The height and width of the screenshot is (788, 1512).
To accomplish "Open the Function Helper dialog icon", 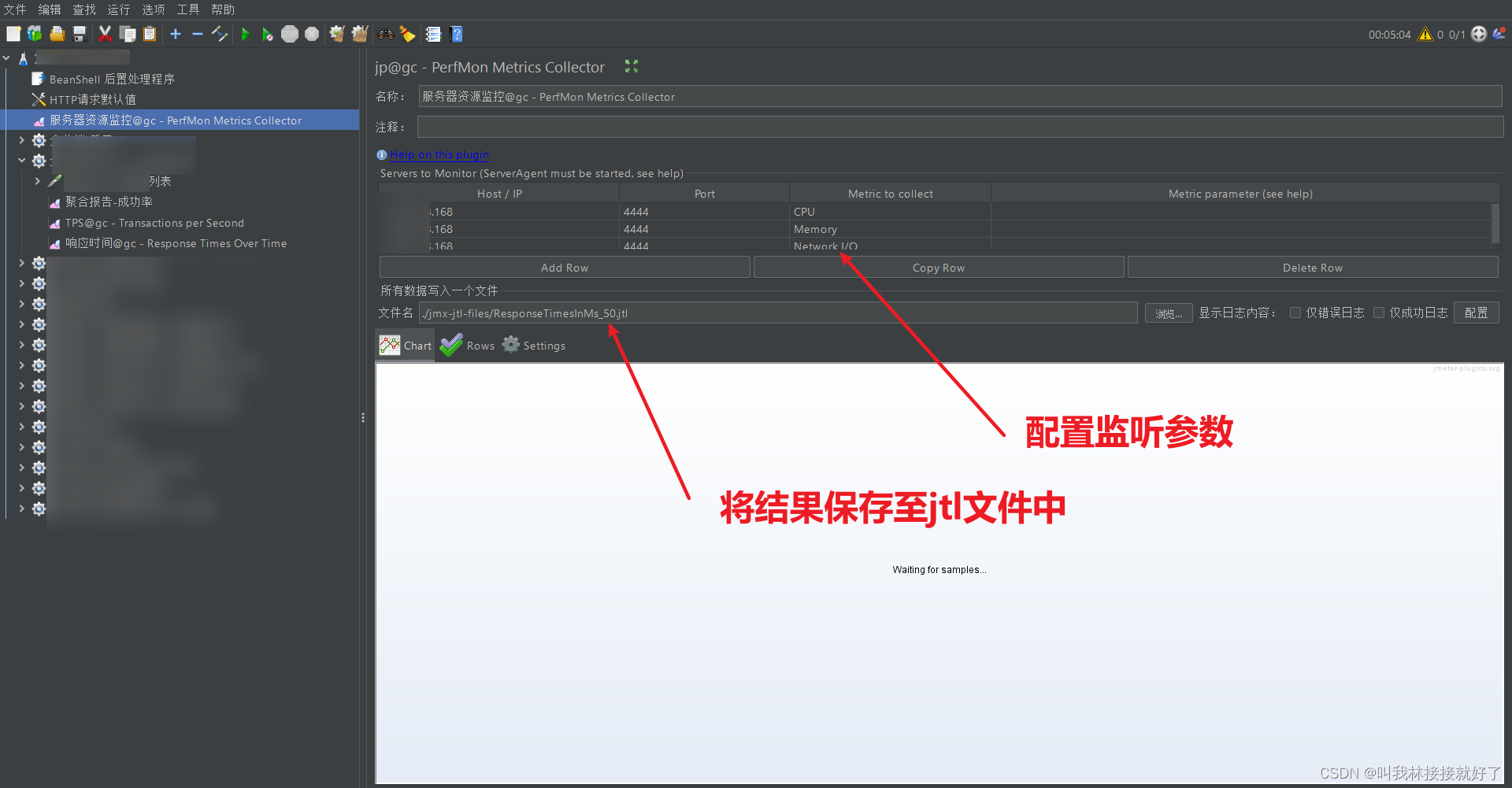I will click(x=433, y=34).
